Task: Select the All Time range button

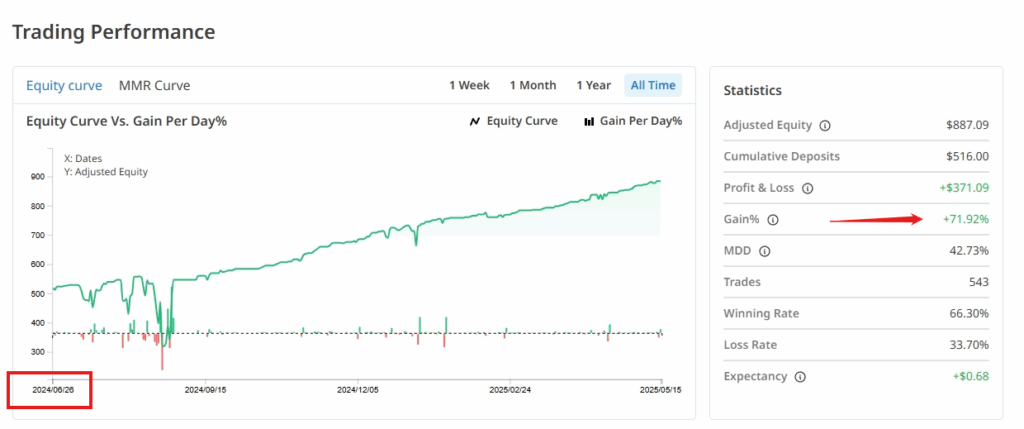Action: [x=653, y=85]
